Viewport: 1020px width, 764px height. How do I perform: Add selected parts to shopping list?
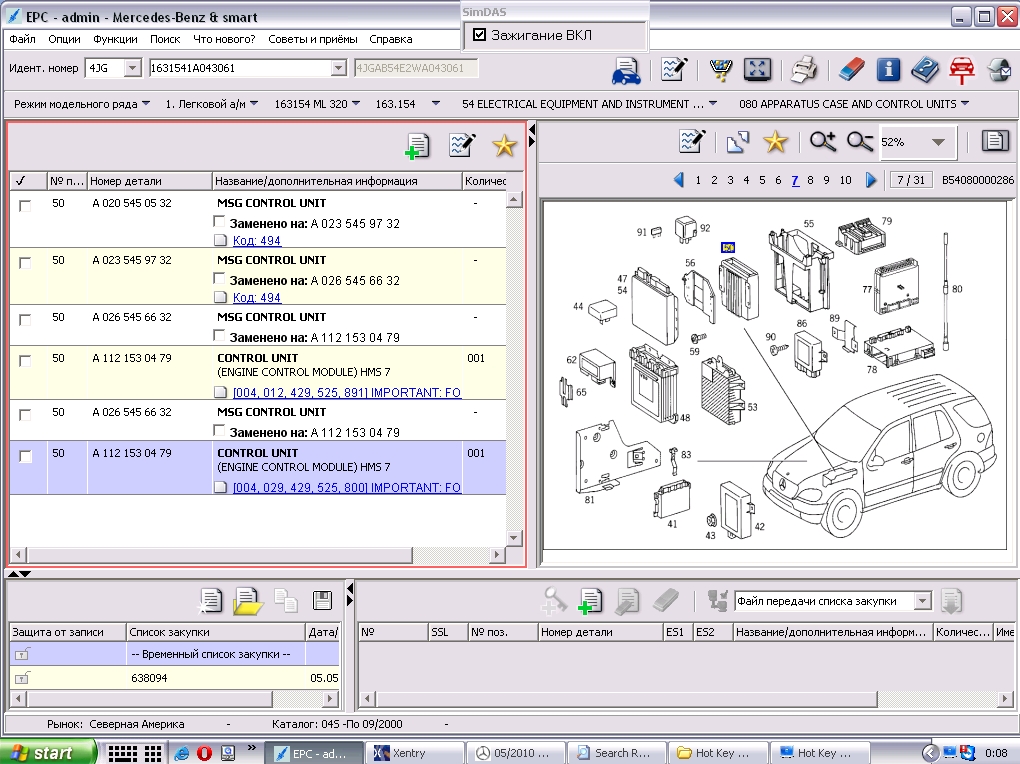point(417,146)
